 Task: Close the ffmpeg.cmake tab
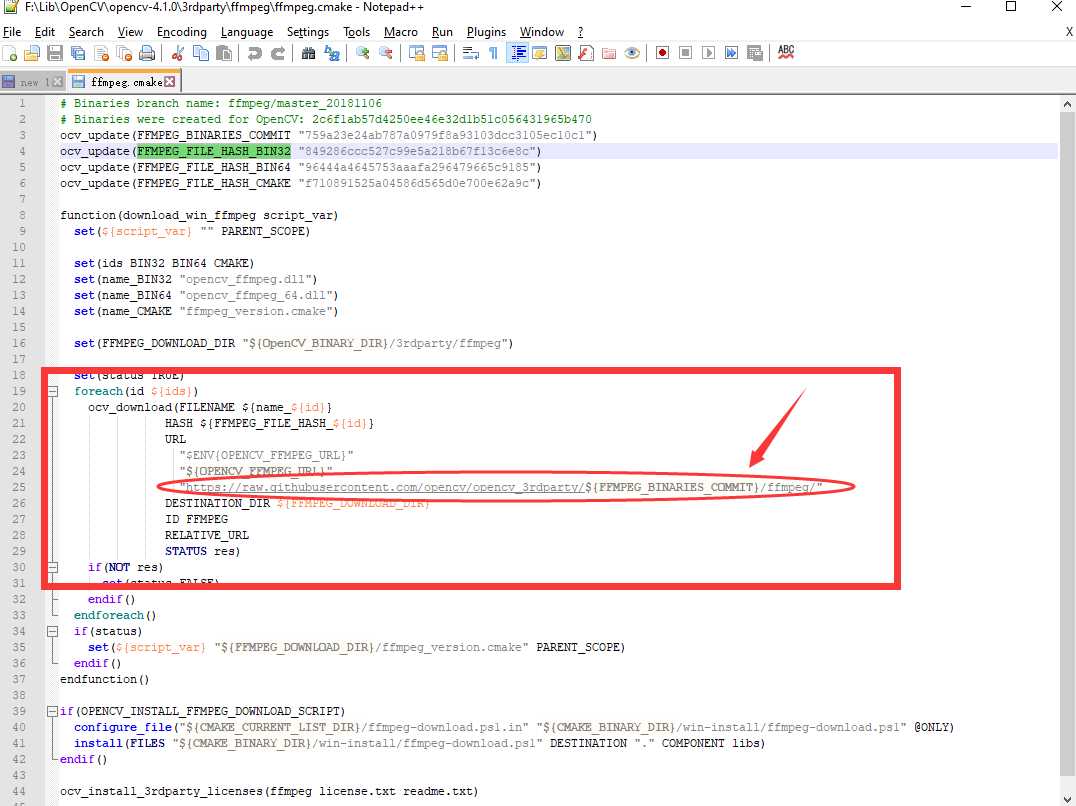169,82
